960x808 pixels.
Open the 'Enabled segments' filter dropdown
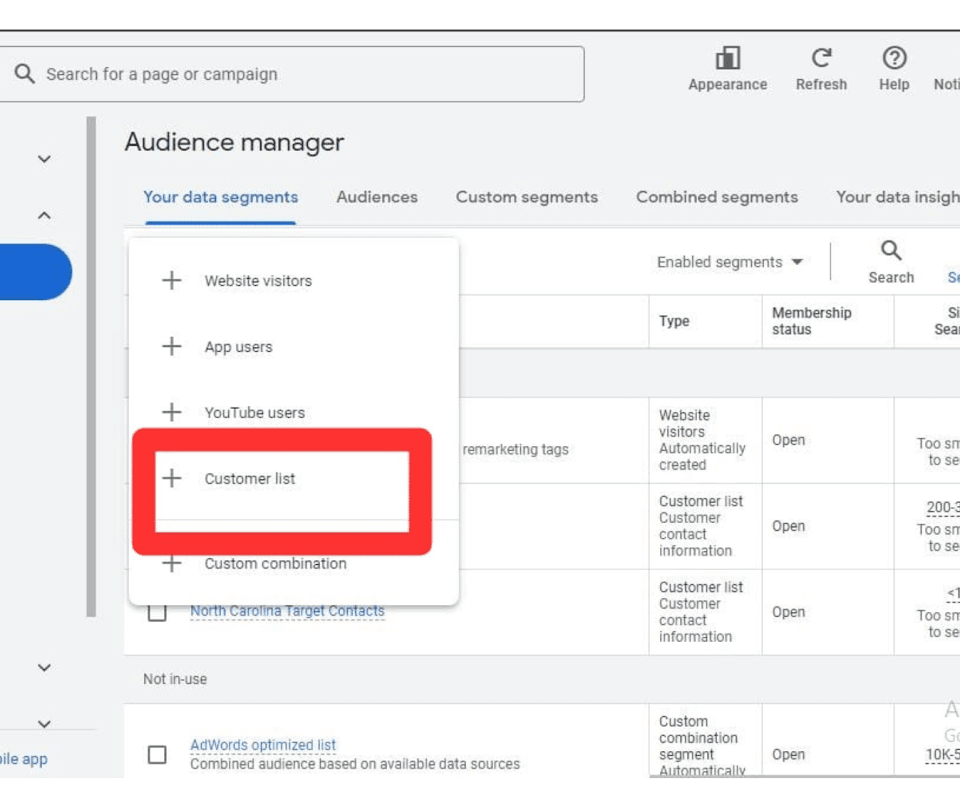(x=730, y=262)
